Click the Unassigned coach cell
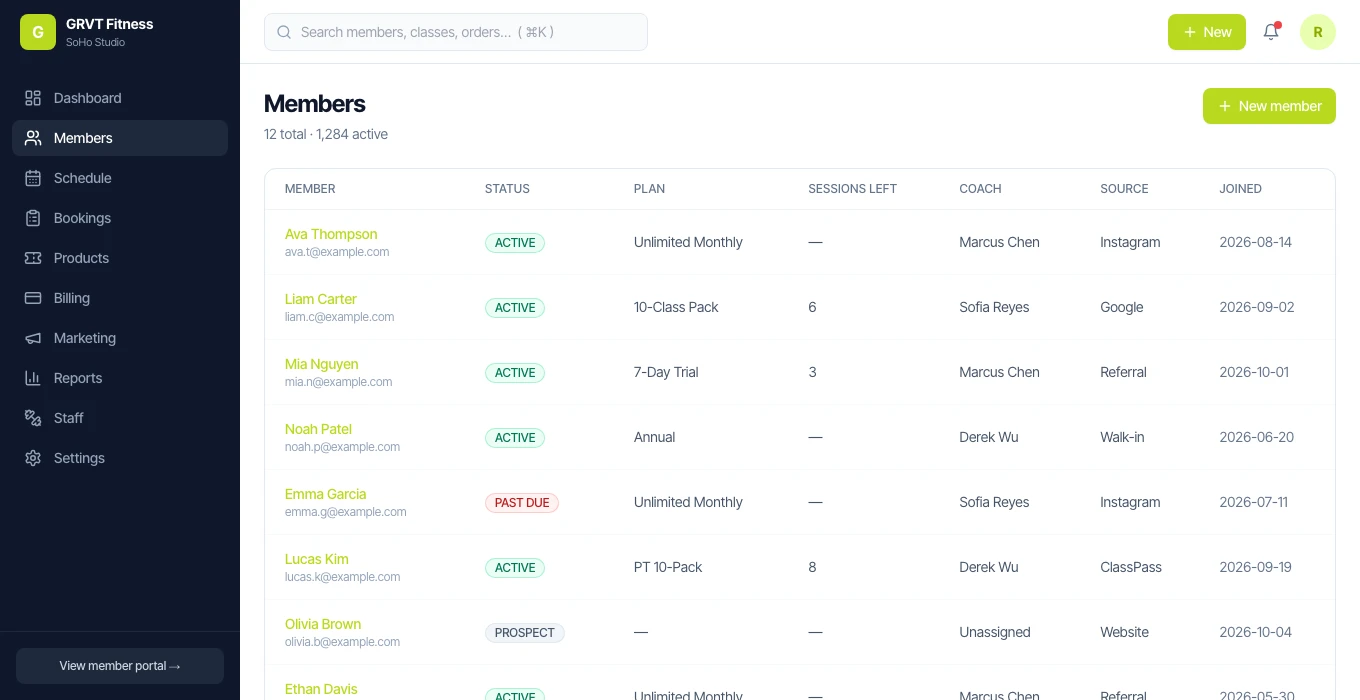Screen dimensions: 1360x700 (995, 632)
